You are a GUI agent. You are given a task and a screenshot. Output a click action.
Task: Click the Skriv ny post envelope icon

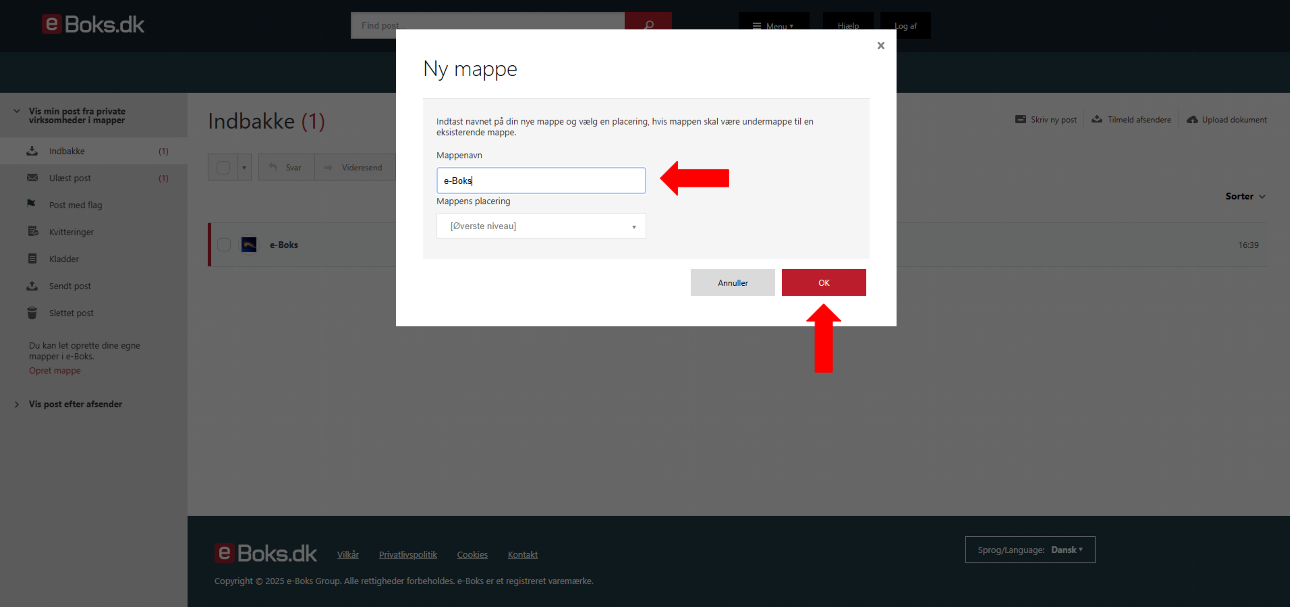click(1020, 120)
